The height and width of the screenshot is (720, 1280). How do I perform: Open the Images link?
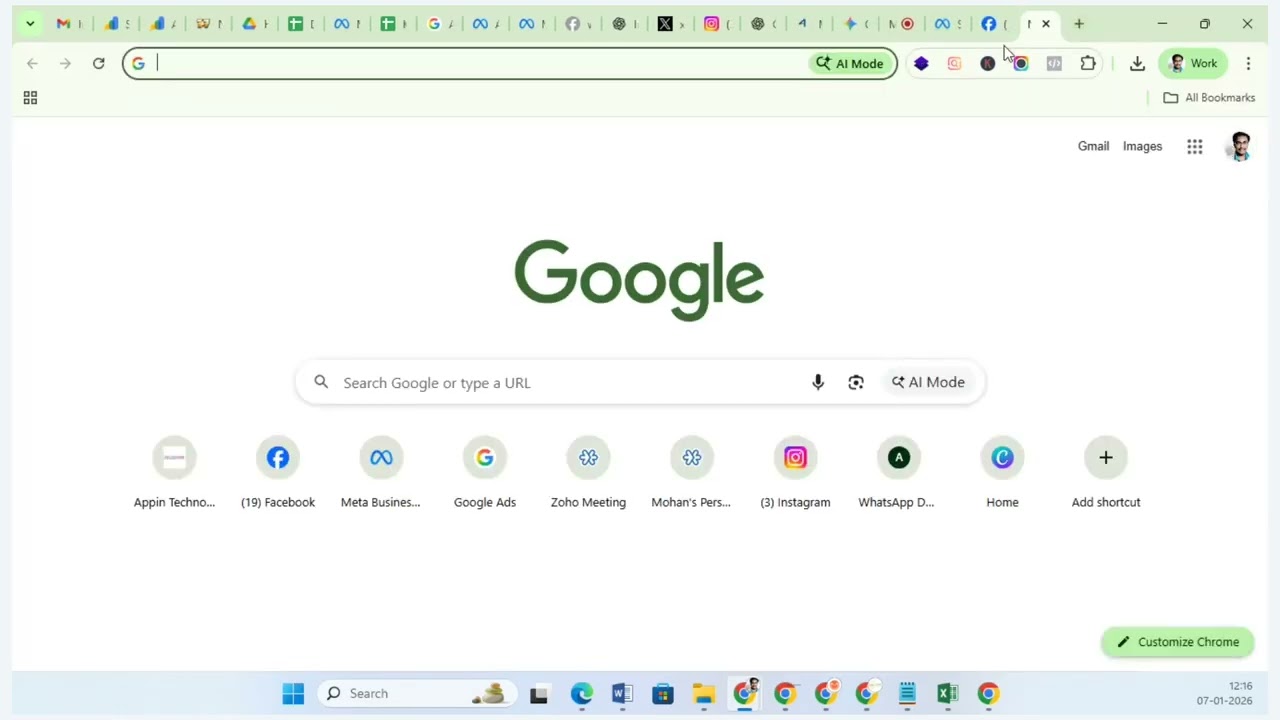[x=1142, y=146]
